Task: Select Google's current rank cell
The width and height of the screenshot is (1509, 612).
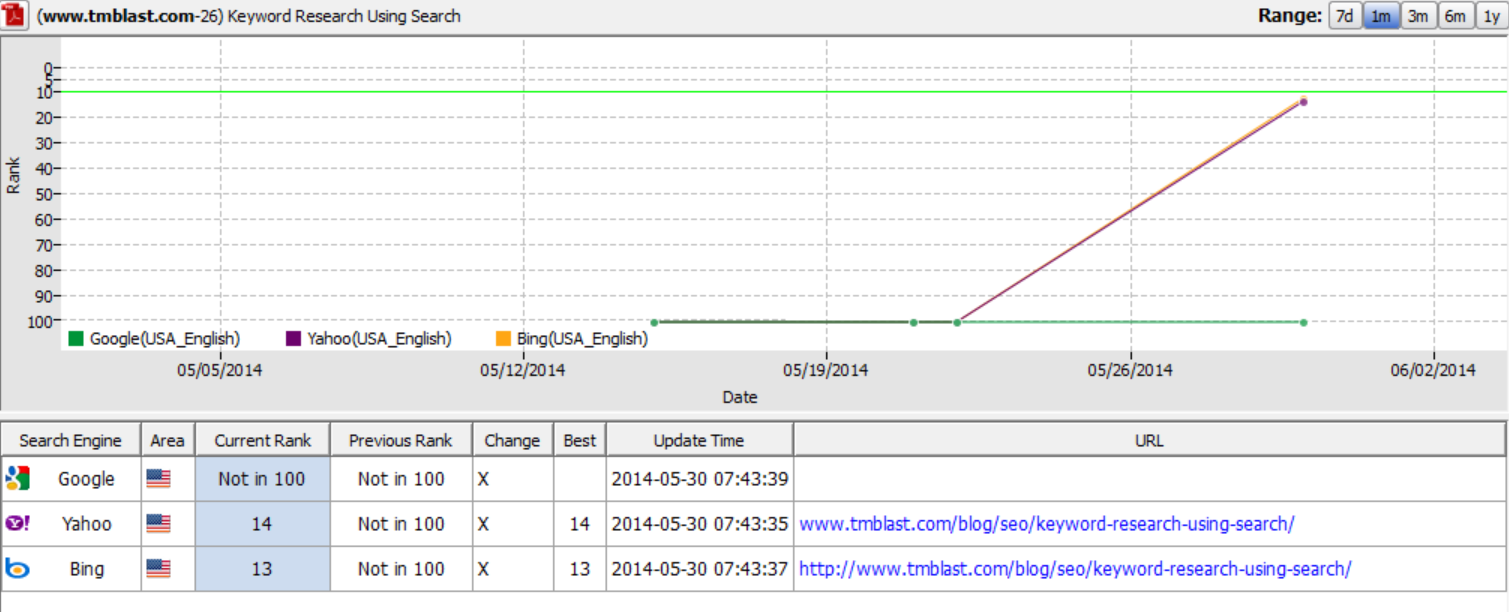Action: [x=262, y=479]
